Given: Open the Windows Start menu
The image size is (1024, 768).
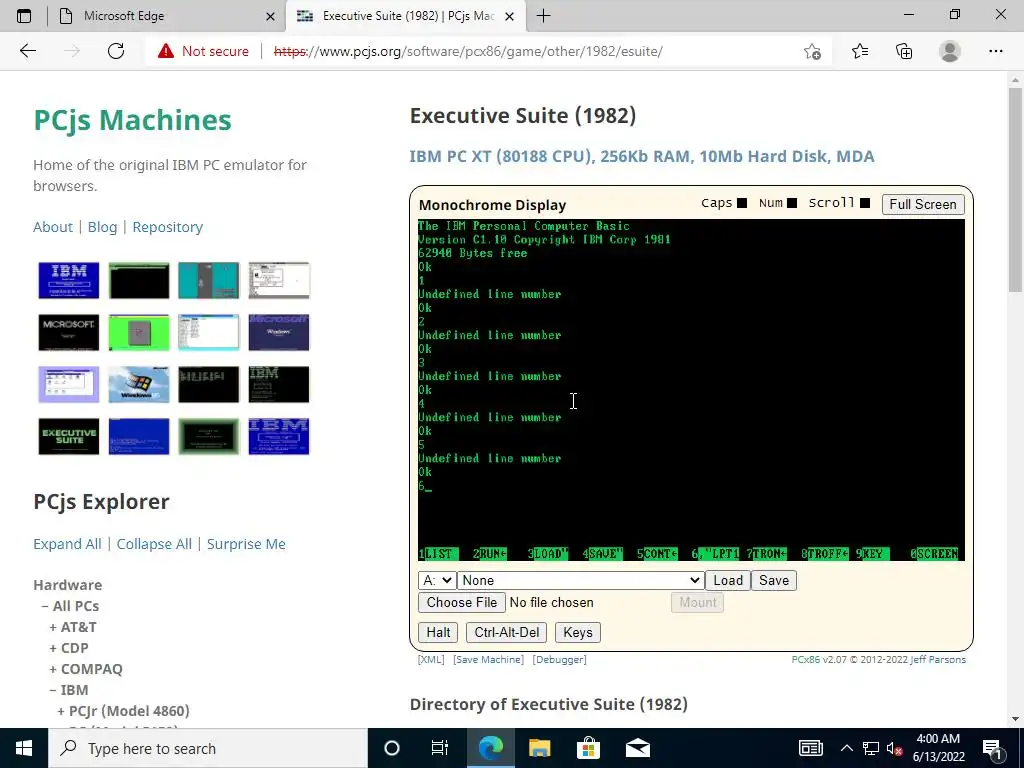Looking at the screenshot, I should tap(24, 748).
